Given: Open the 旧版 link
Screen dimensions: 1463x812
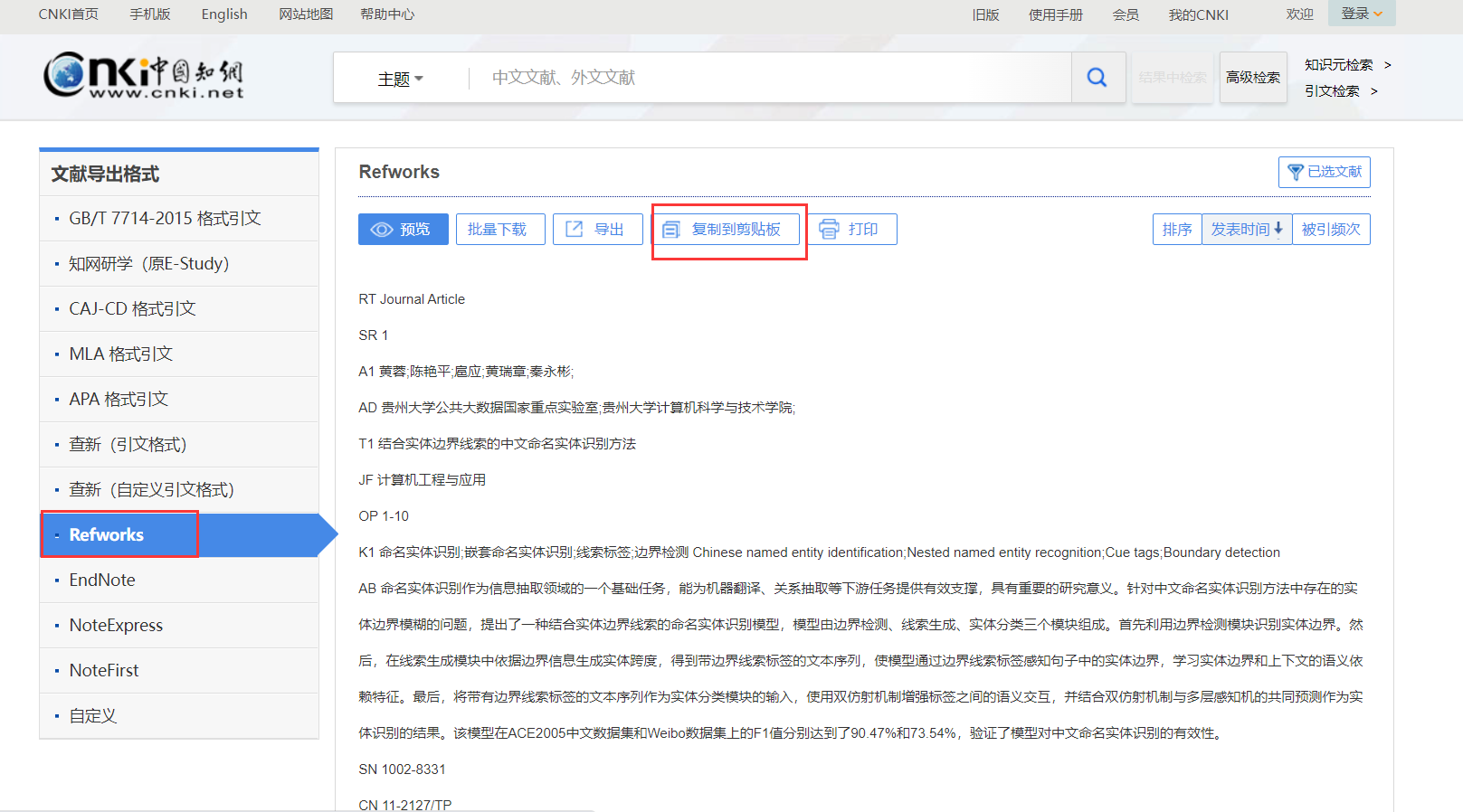Looking at the screenshot, I should pos(985,14).
